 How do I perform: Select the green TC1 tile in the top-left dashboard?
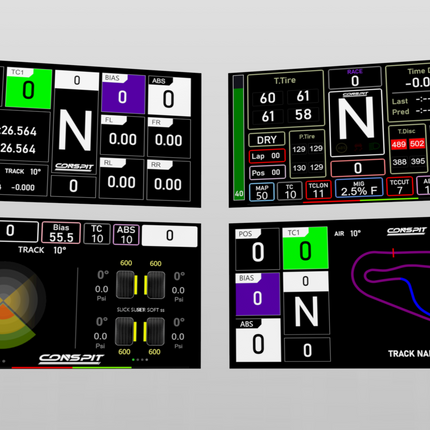29,88
